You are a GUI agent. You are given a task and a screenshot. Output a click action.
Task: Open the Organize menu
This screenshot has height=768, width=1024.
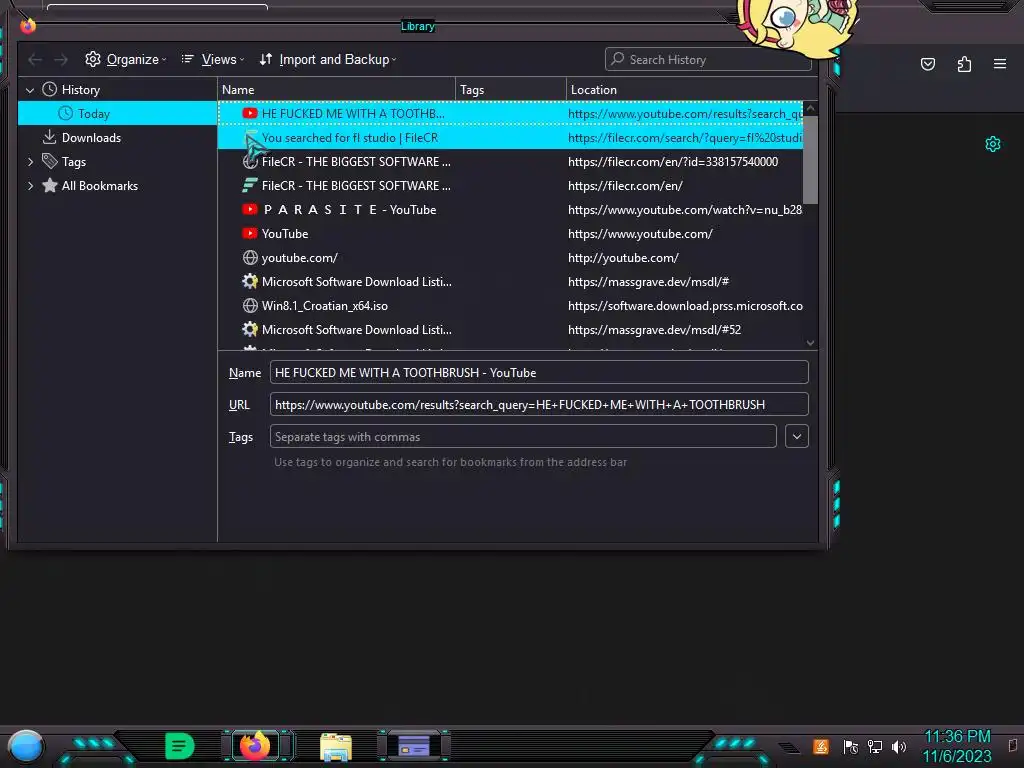click(x=125, y=59)
